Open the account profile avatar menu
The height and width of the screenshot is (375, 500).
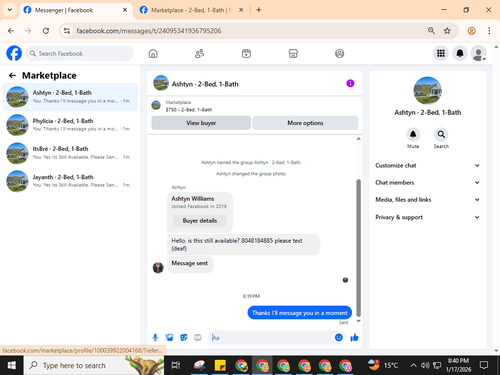(x=478, y=53)
